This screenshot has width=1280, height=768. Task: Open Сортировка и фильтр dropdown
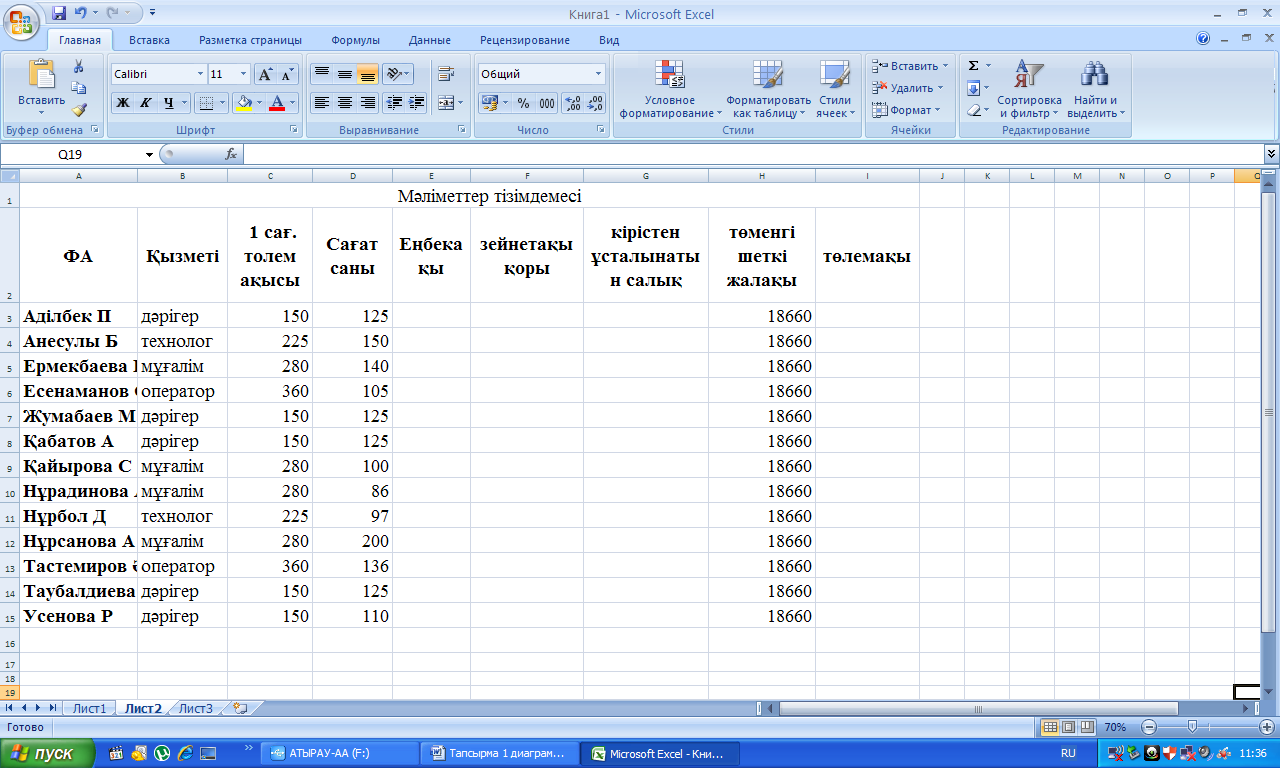(1029, 88)
